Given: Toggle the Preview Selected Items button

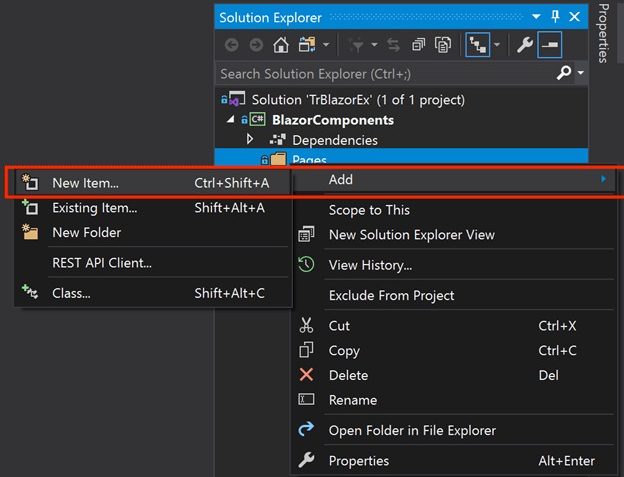Looking at the screenshot, I should click(550, 45).
